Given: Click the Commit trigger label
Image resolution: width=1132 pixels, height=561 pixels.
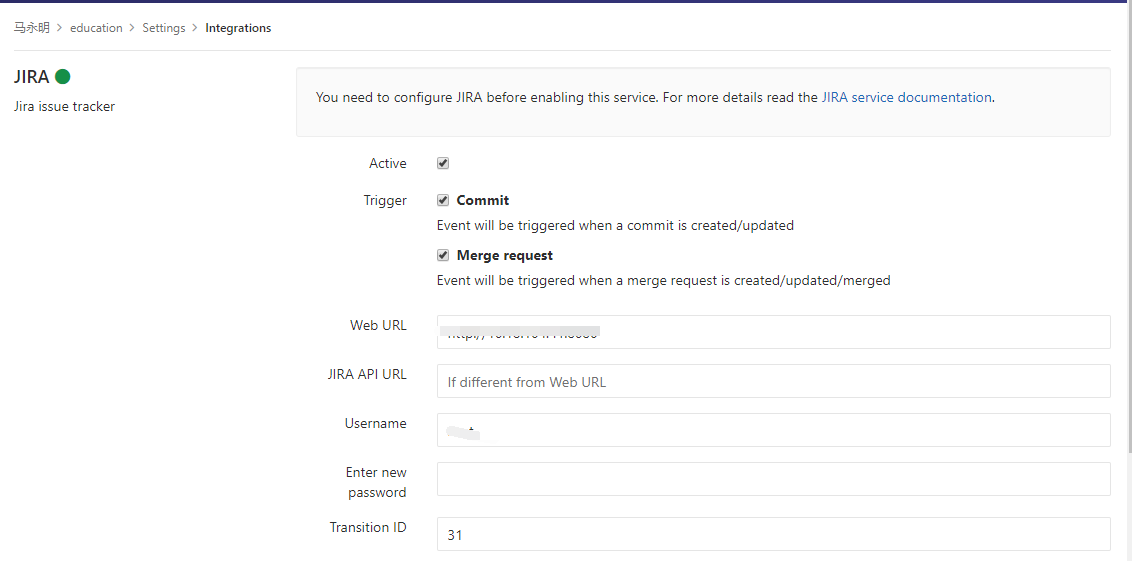Looking at the screenshot, I should pos(483,200).
